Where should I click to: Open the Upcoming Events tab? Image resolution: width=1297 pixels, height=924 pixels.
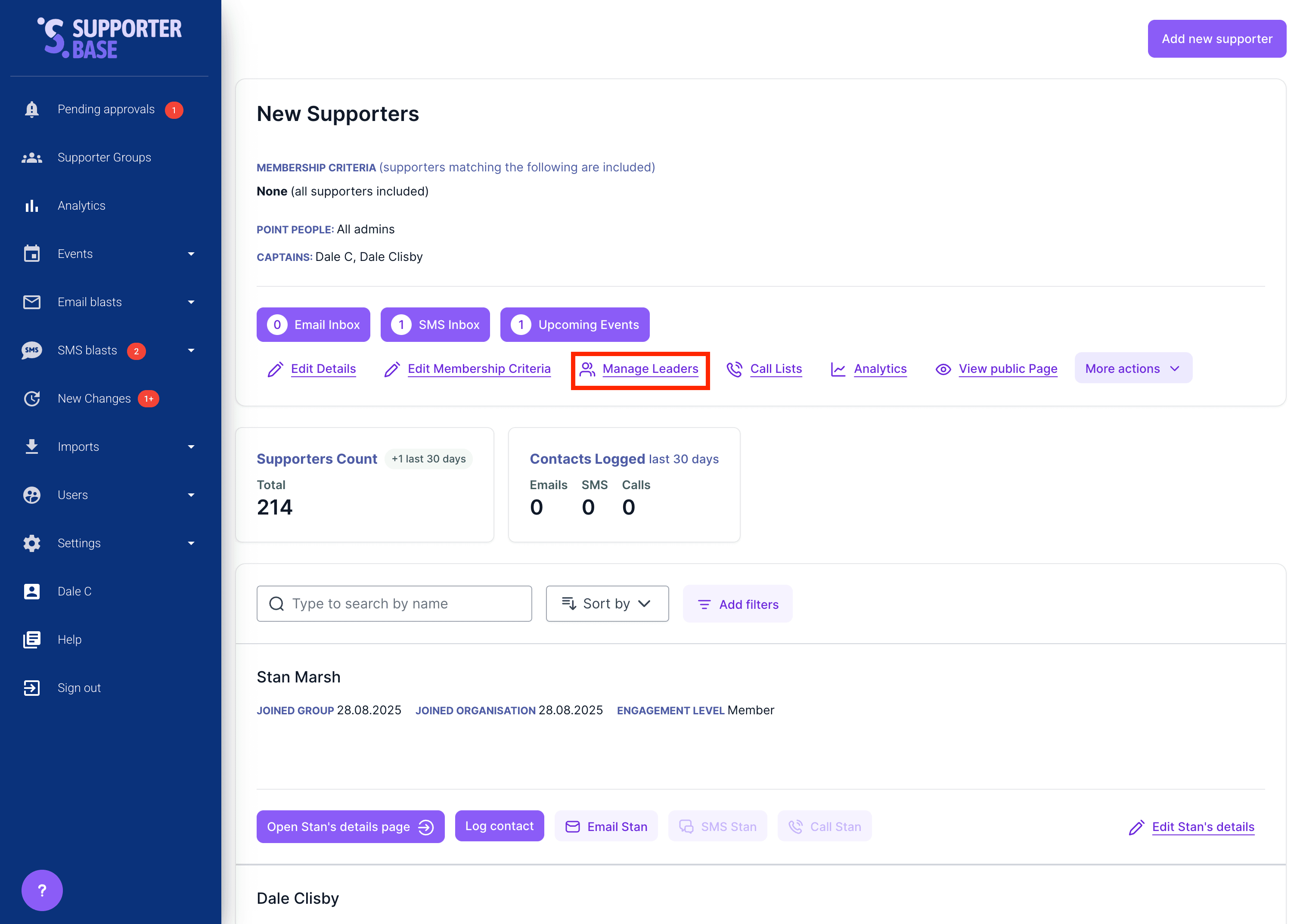[x=574, y=325]
